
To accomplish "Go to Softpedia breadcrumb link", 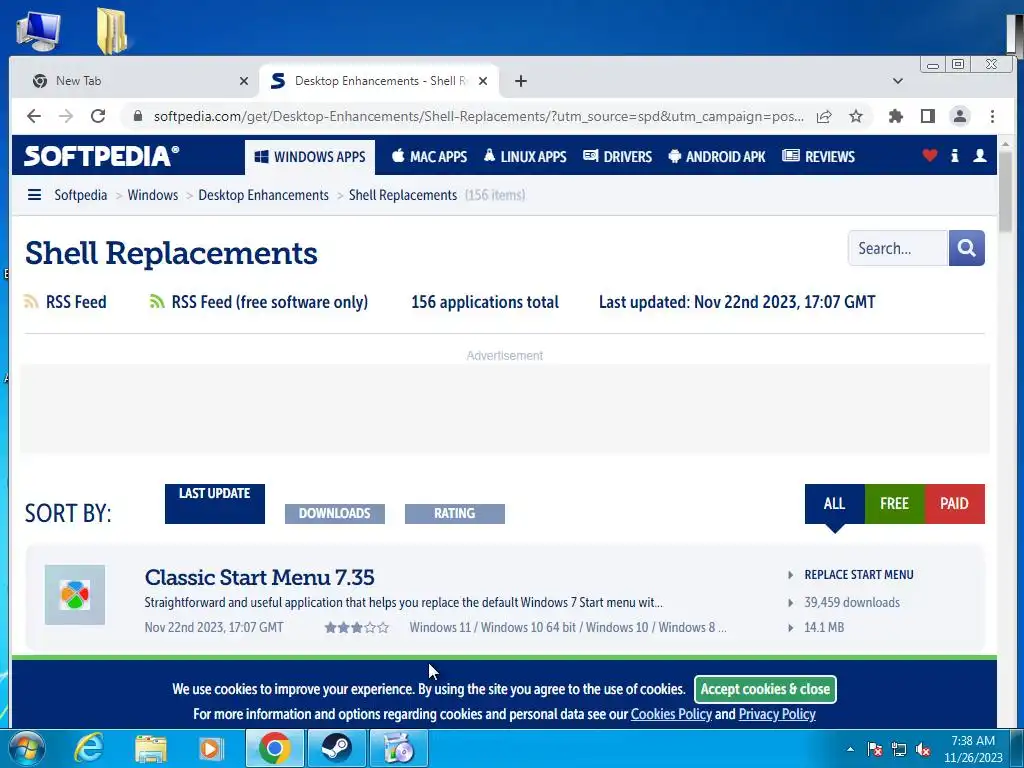I will 80,195.
